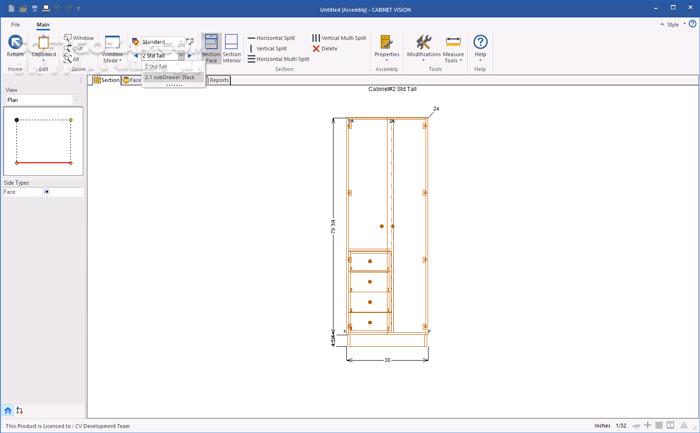Click the 79 3/4 height dimension
Image resolution: width=700 pixels, height=433 pixels.
tap(333, 227)
